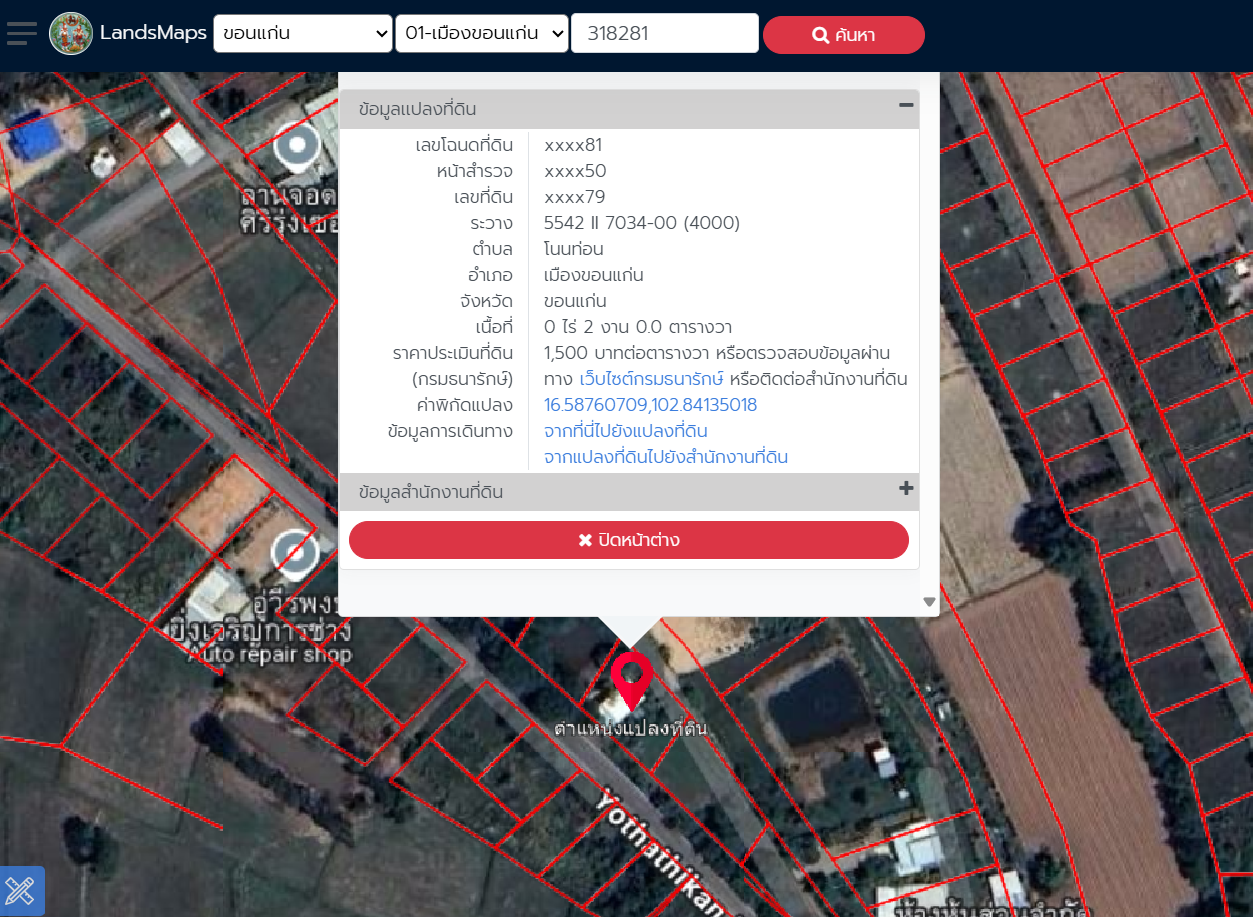Expand ข้อมูลสำนักงานที่ดิน using the plus icon
Viewport: 1253px width, 917px height.
point(906,489)
